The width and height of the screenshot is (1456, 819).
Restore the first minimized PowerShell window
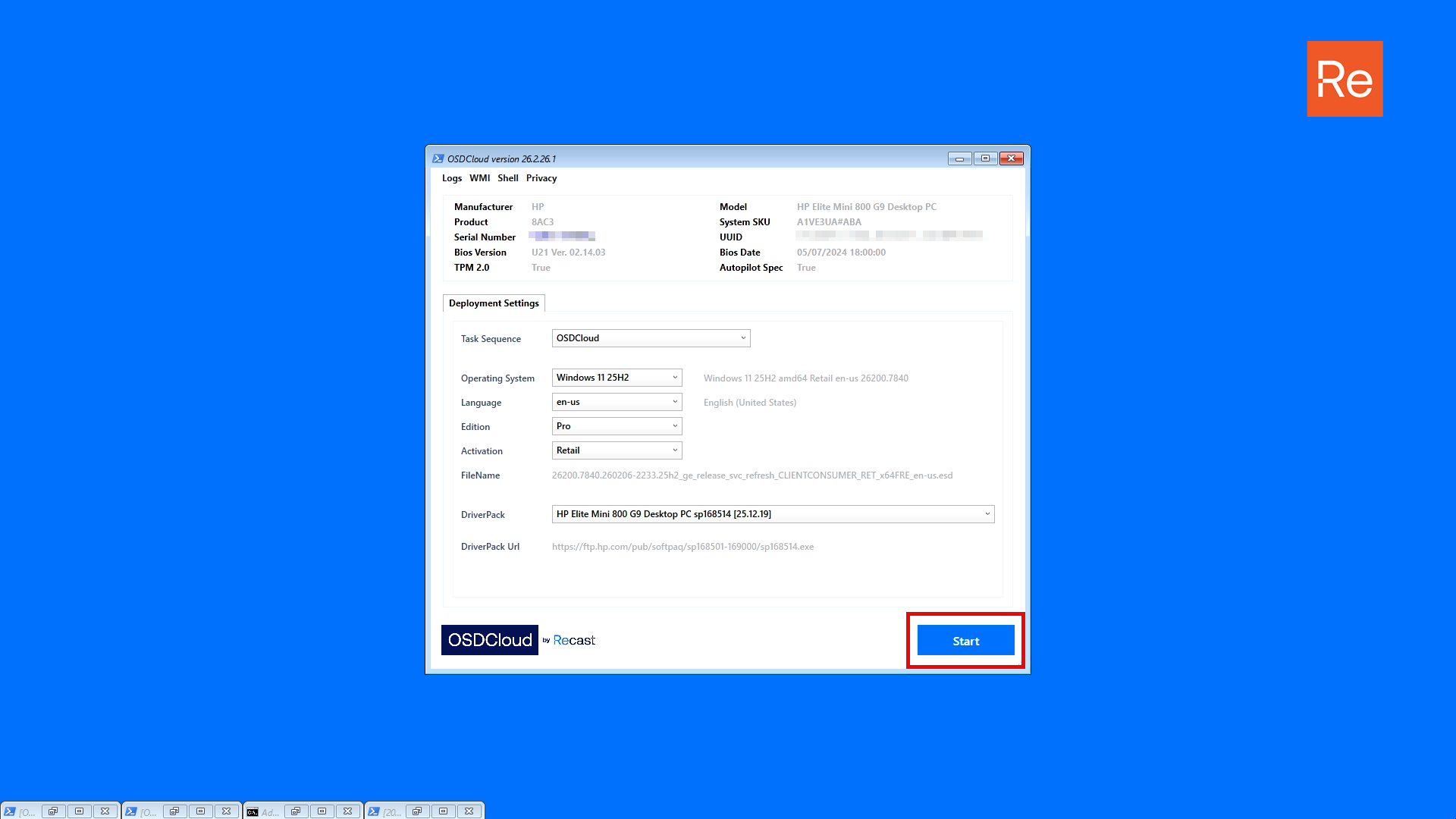(53, 811)
